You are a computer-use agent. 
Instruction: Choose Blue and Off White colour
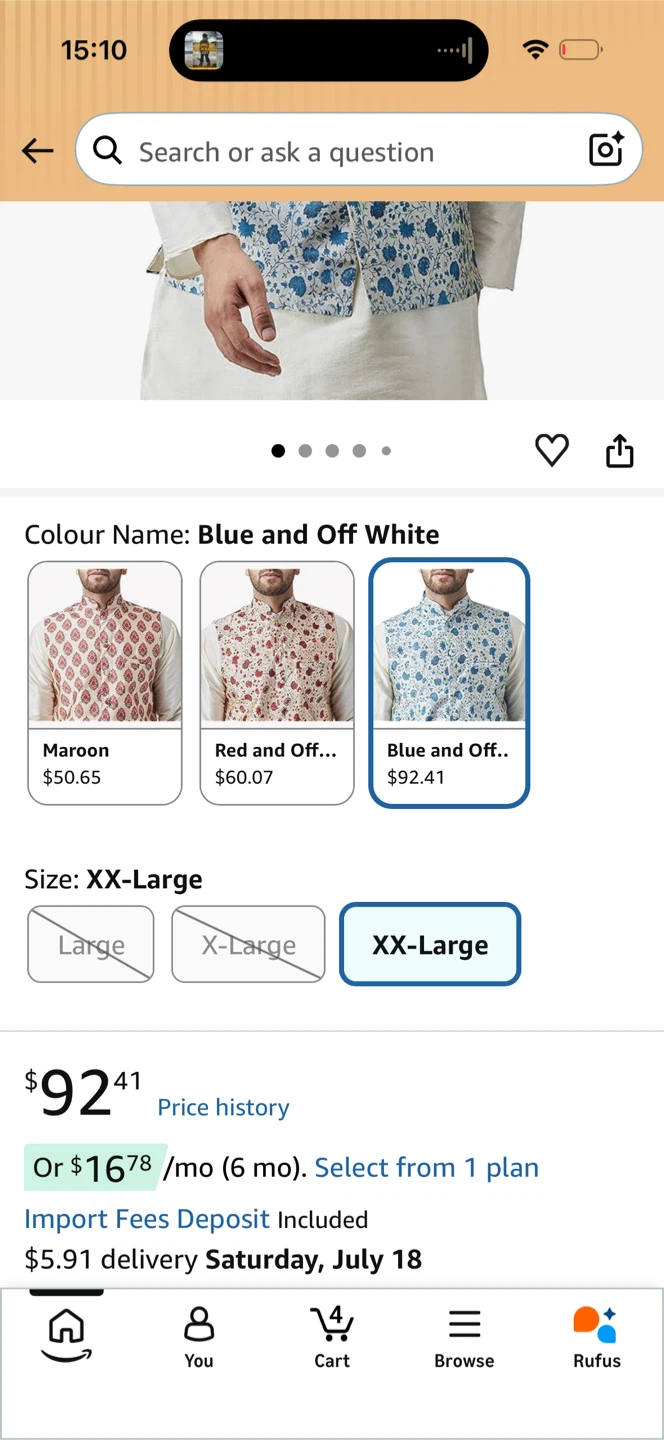pos(449,683)
